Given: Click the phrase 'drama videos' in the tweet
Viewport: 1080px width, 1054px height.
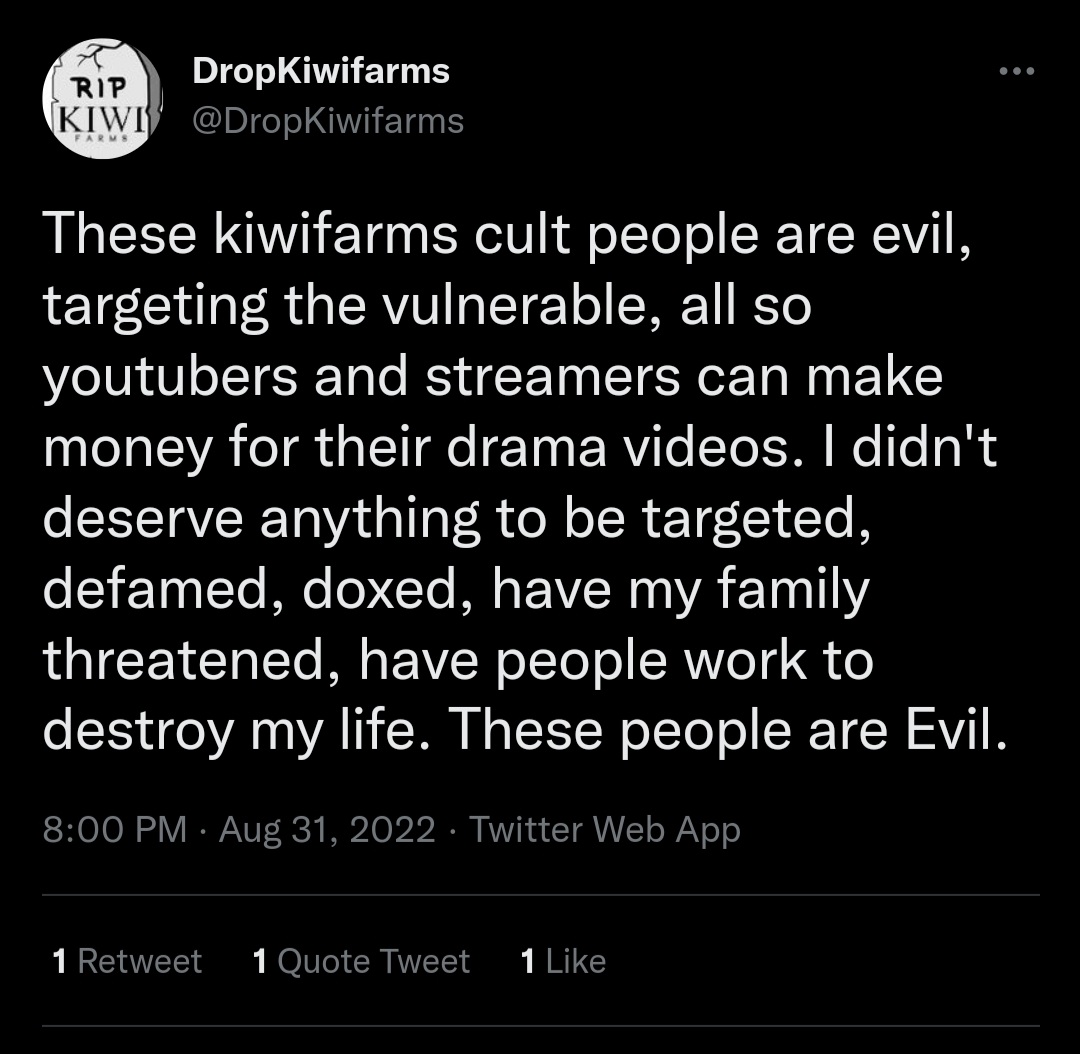Looking at the screenshot, I should (618, 448).
